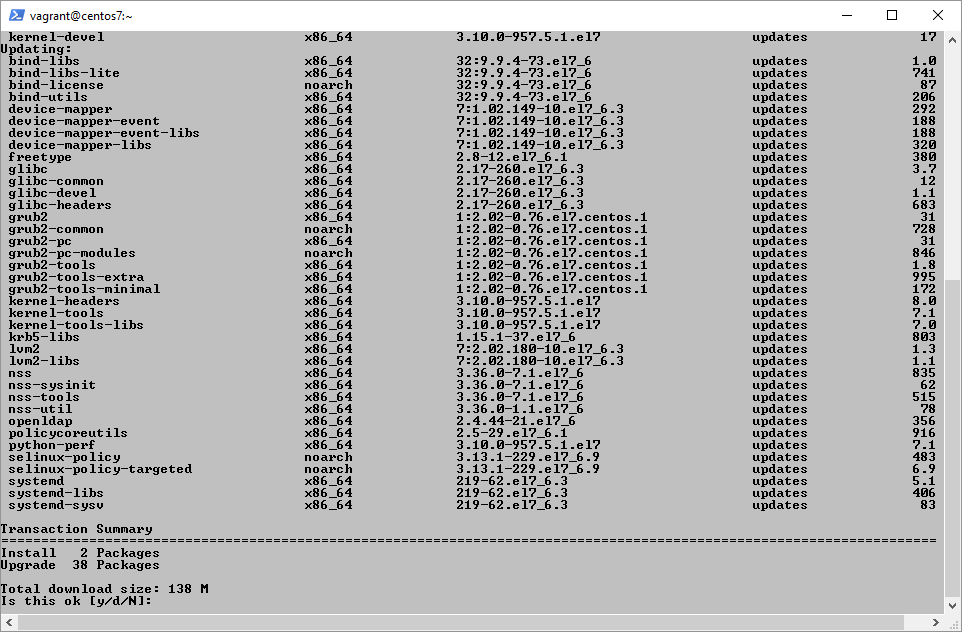The image size is (962, 632).
Task: Click the vertical scrollbar up arrow
Action: 952,40
